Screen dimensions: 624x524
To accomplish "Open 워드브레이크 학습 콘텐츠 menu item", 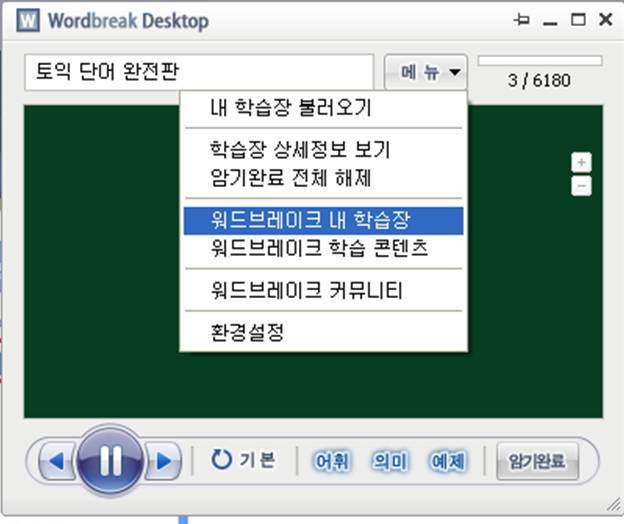I will (x=324, y=248).
